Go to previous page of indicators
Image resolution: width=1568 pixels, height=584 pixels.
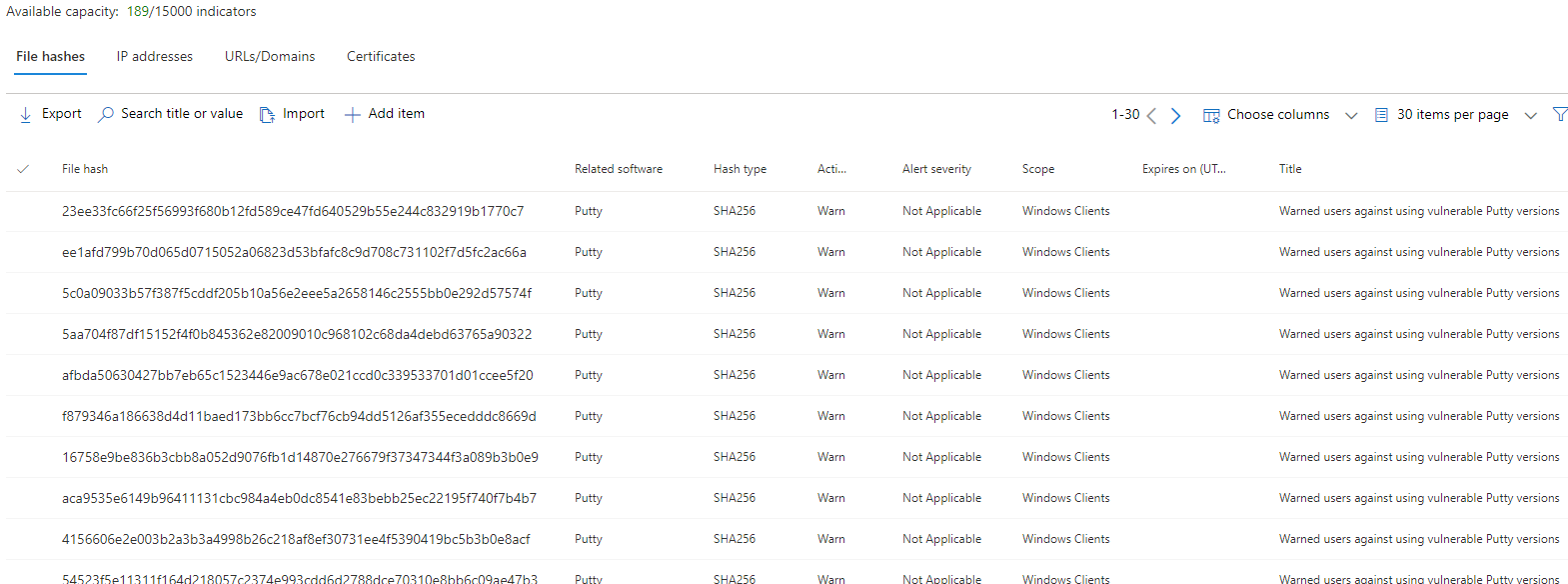[x=1151, y=116]
